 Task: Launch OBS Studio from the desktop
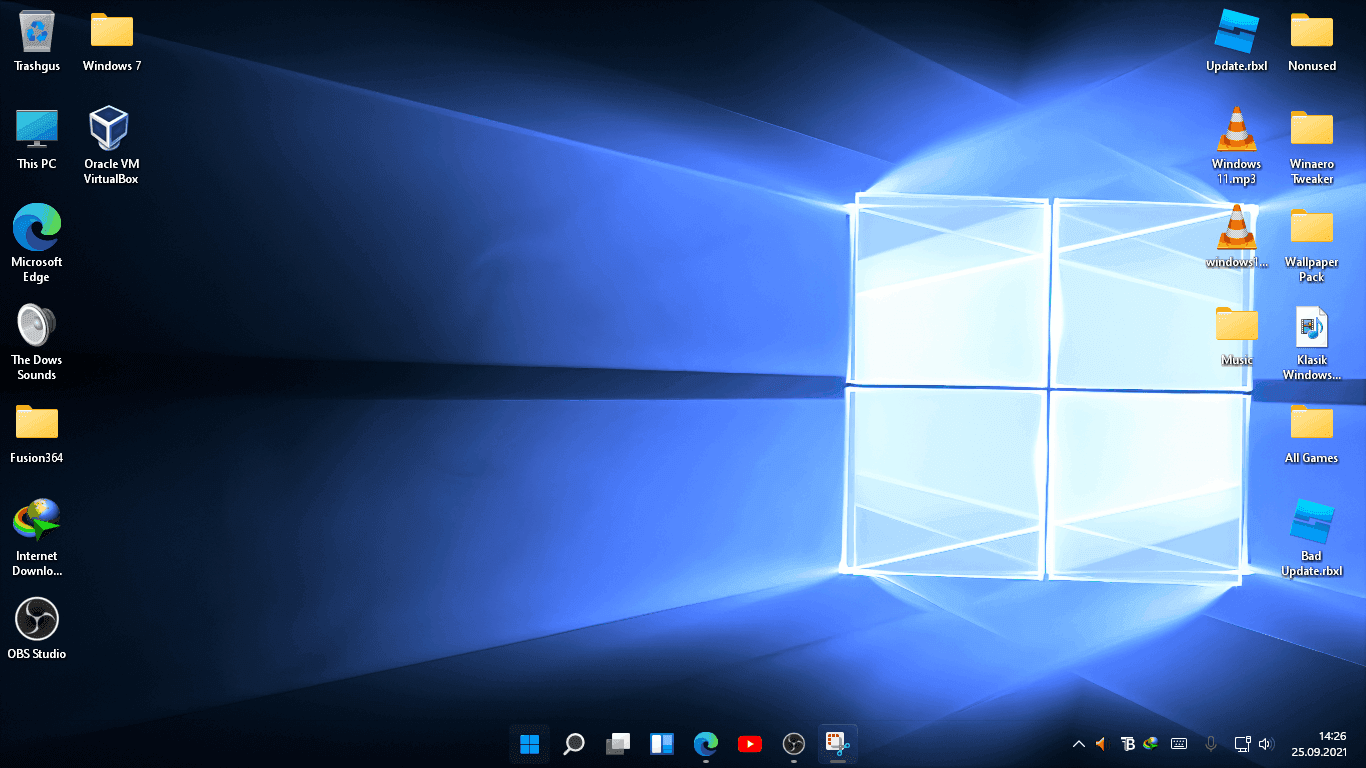coord(37,617)
